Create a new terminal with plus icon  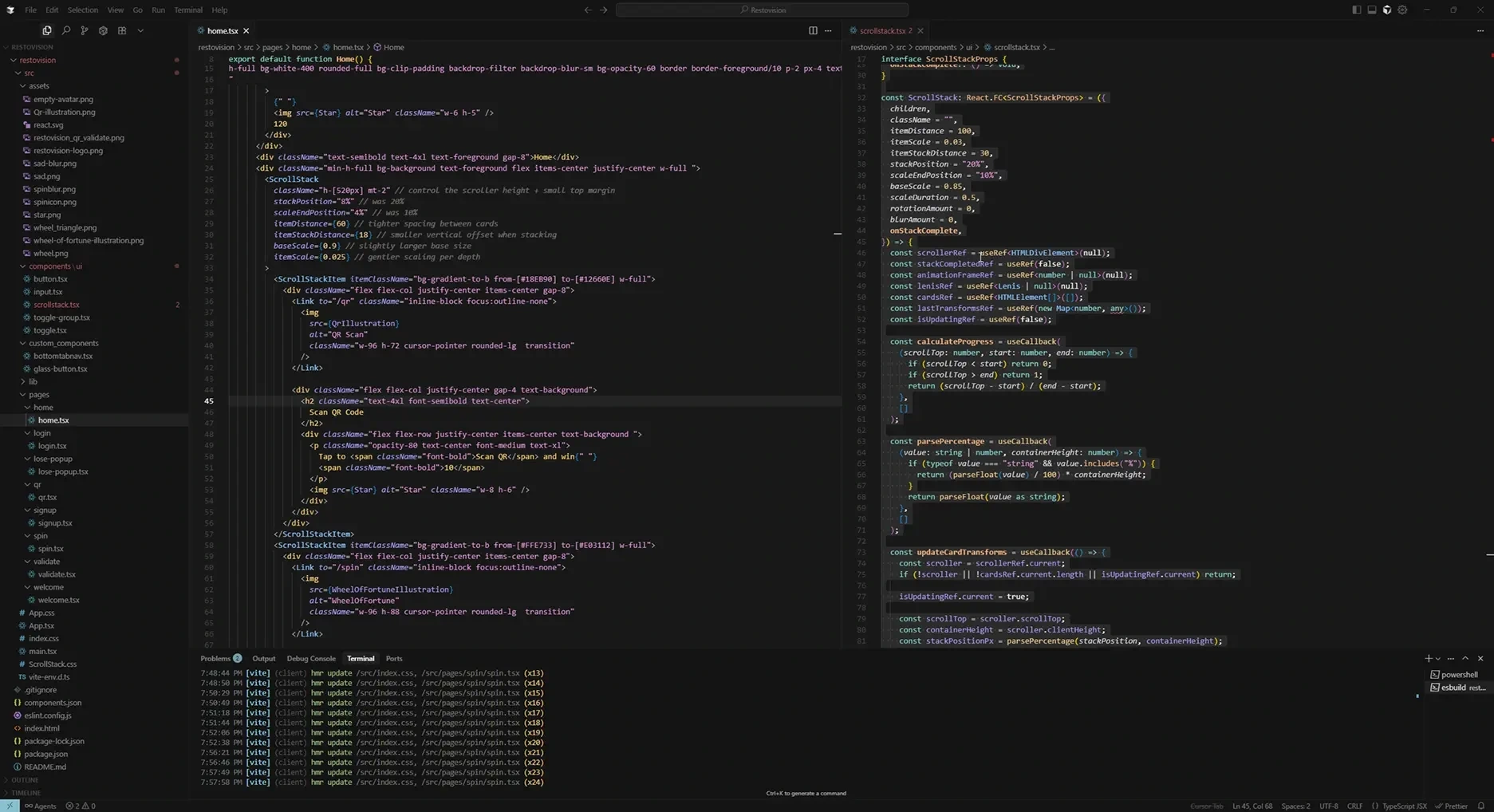pos(1428,659)
